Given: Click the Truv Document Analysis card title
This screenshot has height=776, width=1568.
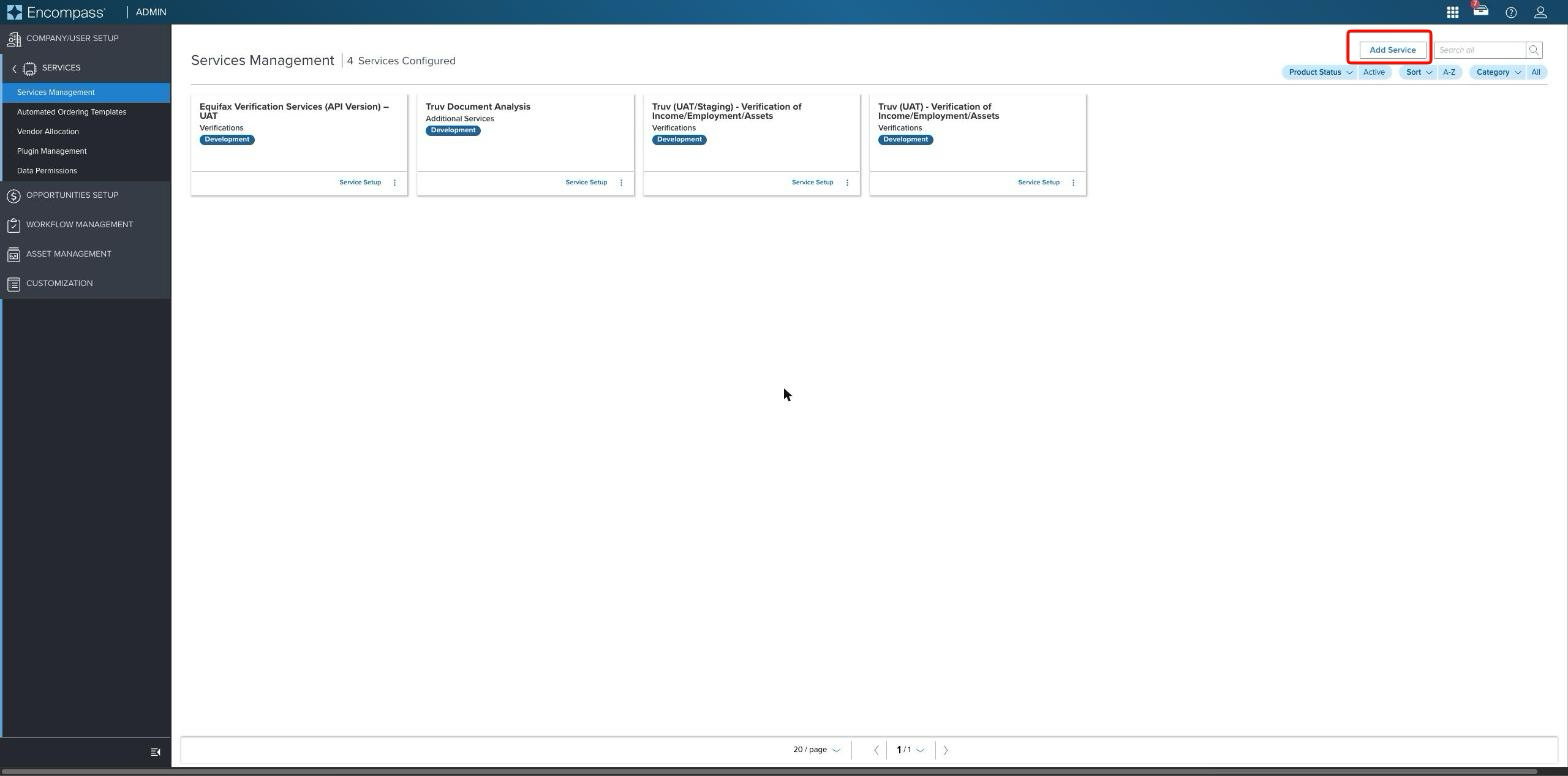Looking at the screenshot, I should [478, 107].
